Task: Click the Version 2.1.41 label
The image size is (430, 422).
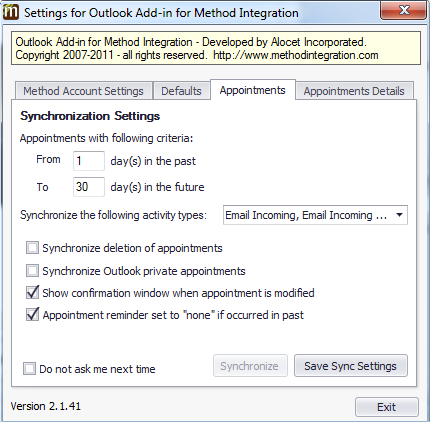Action: click(x=46, y=406)
